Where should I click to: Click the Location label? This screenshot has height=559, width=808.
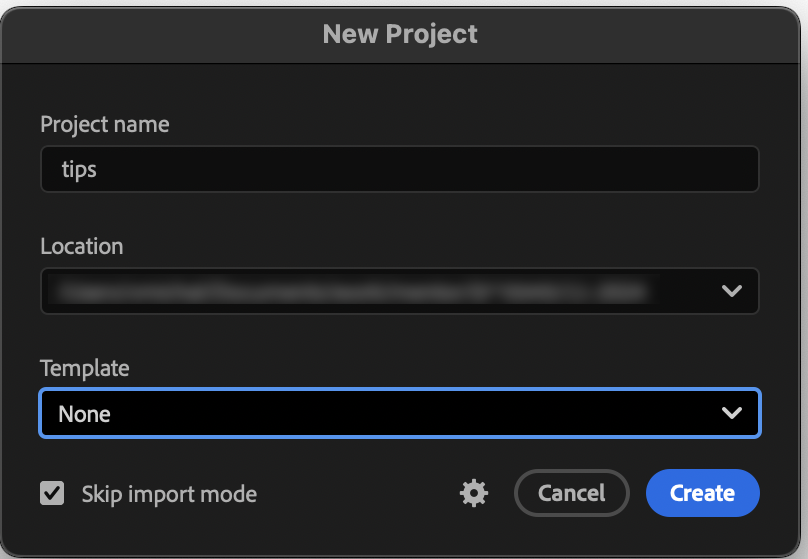pos(81,246)
